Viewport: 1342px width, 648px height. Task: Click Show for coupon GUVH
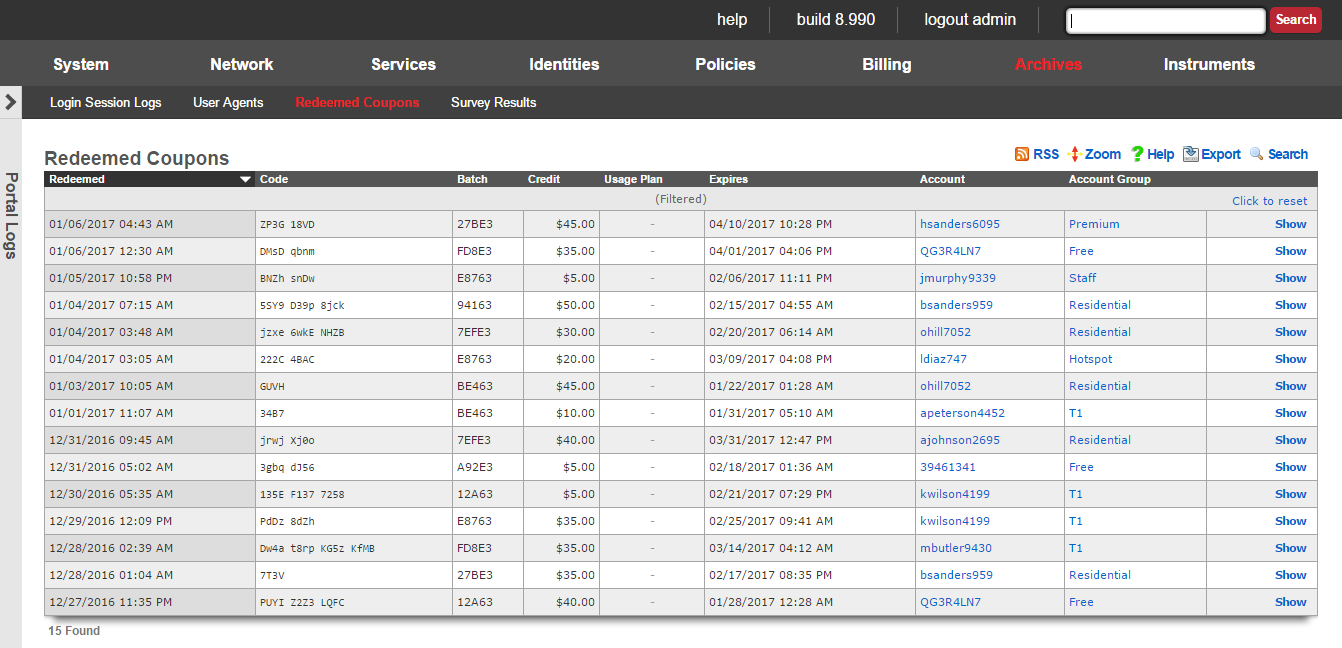pyautogui.click(x=1290, y=386)
